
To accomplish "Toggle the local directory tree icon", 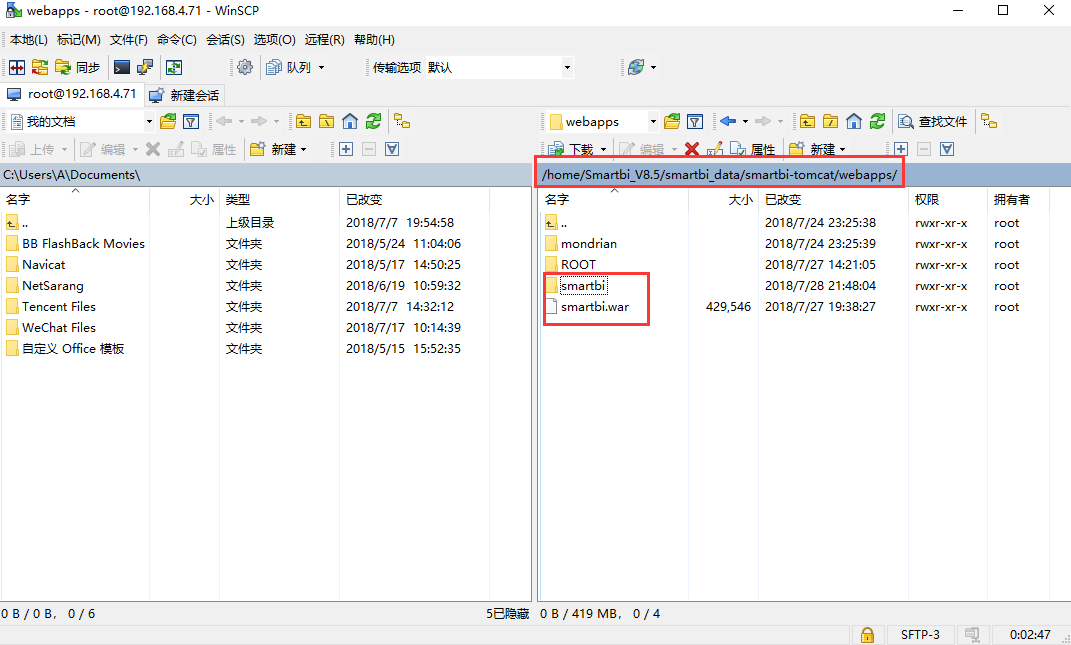I will pos(402,122).
